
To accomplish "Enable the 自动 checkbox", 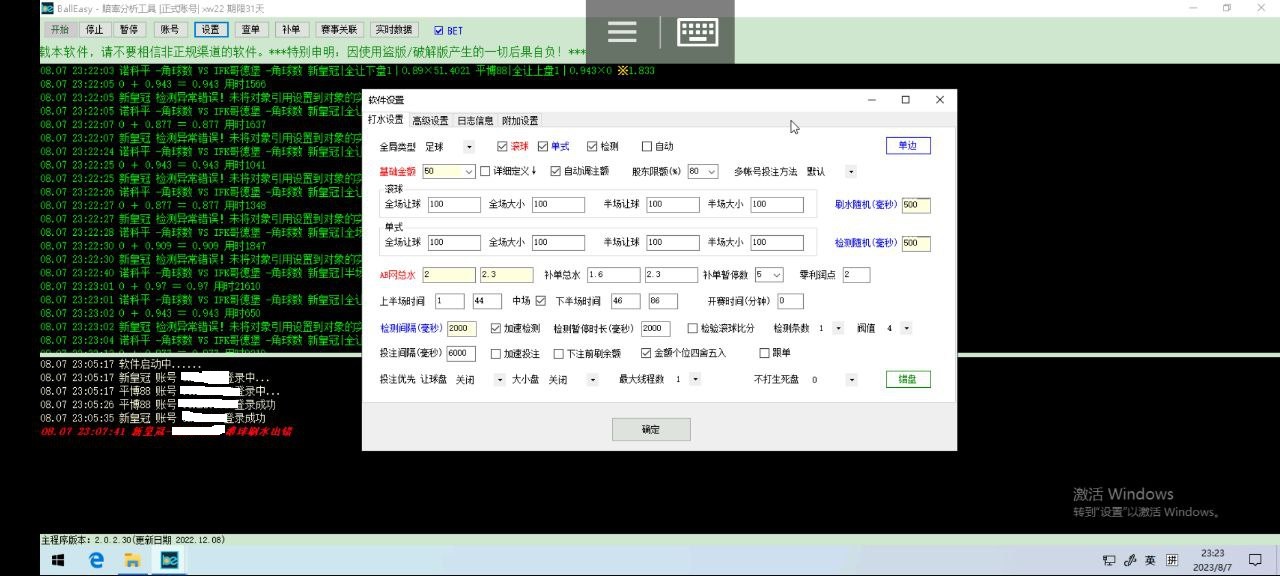I will [647, 147].
